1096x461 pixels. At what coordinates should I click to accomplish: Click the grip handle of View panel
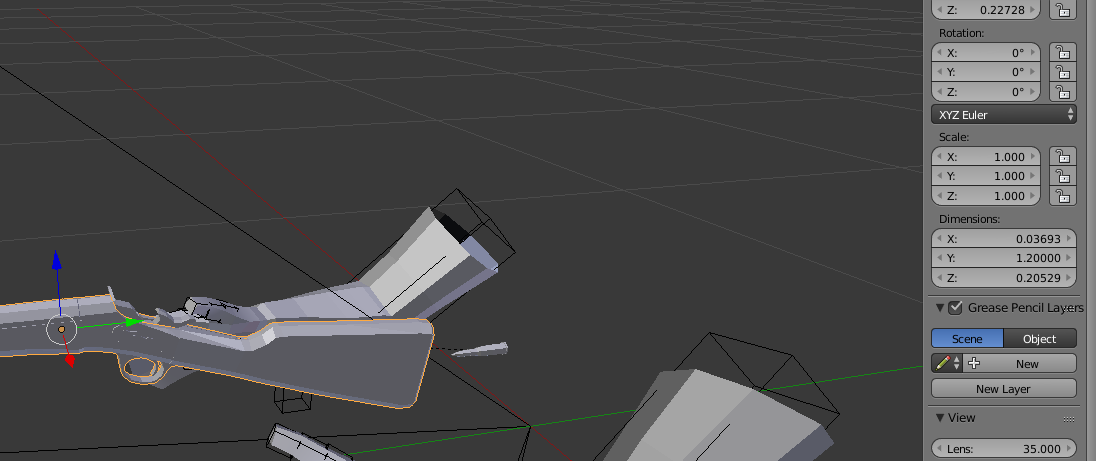(x=1069, y=419)
